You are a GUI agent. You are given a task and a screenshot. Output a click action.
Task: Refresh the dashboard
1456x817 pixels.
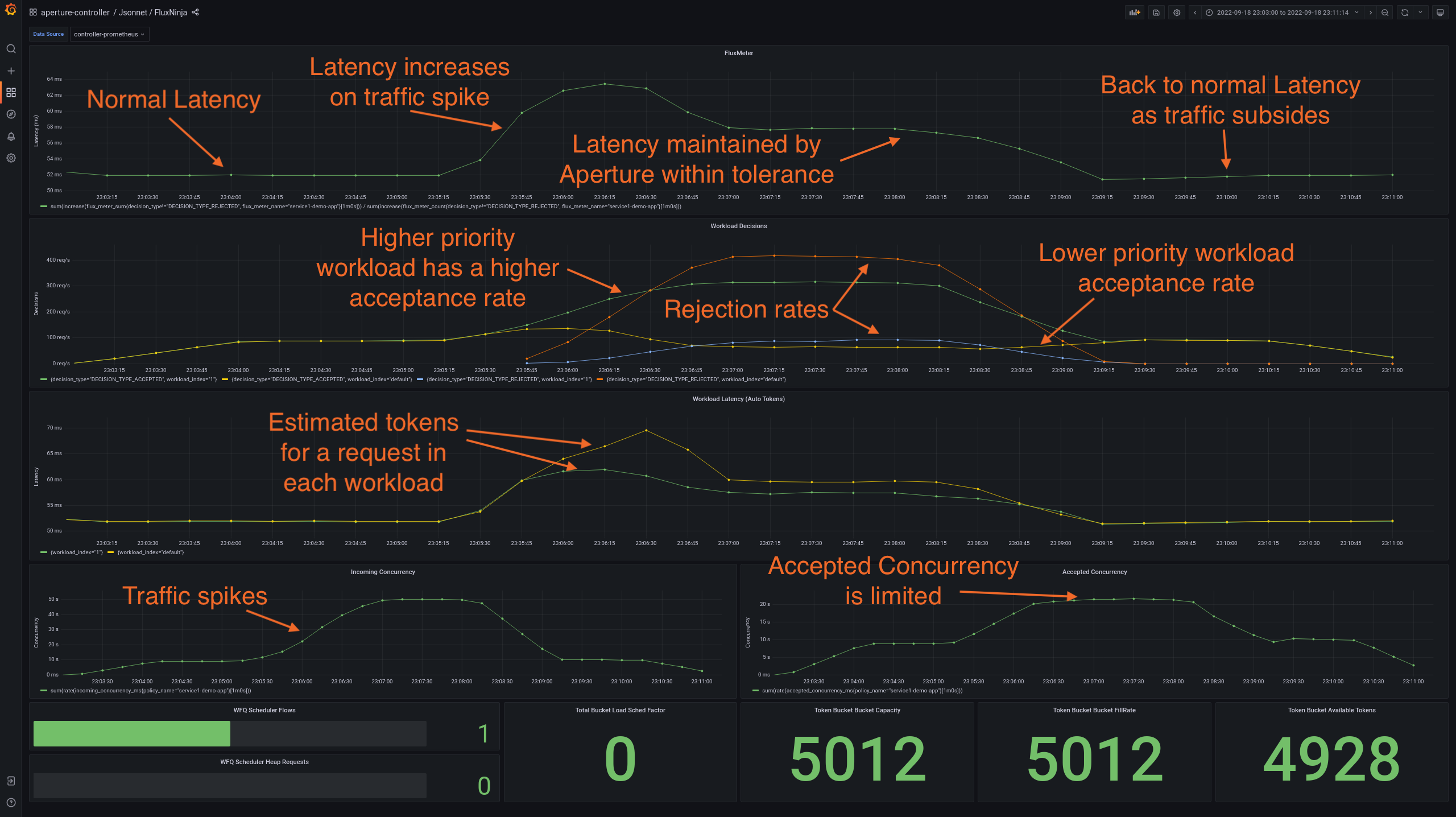tap(1405, 13)
